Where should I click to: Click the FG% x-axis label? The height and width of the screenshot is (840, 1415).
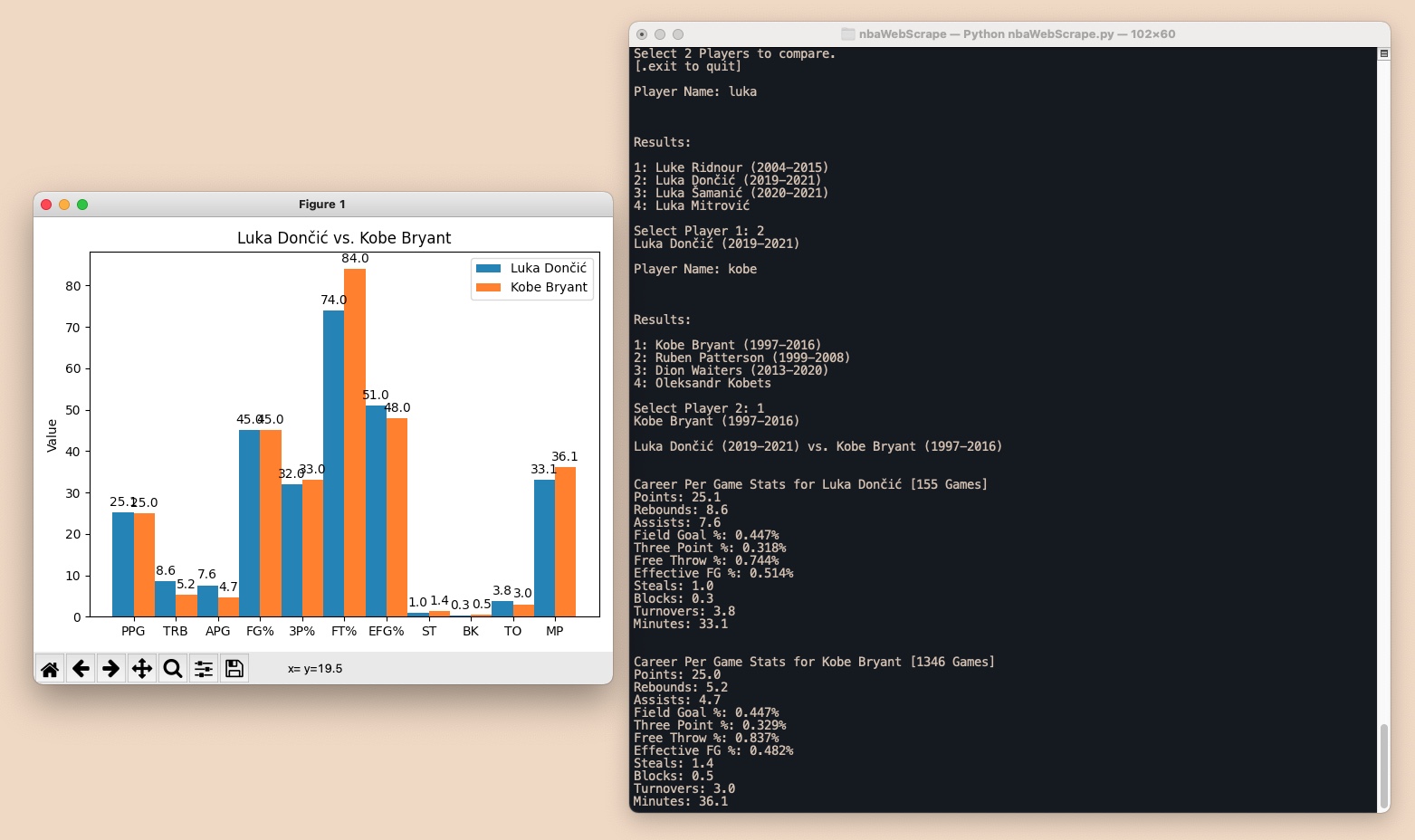pyautogui.click(x=260, y=631)
